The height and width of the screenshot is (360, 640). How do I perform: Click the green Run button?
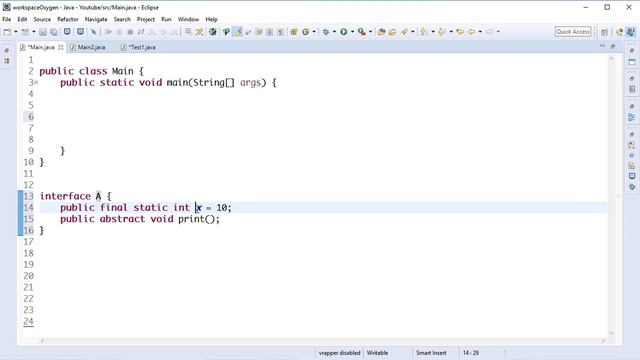[344, 32]
